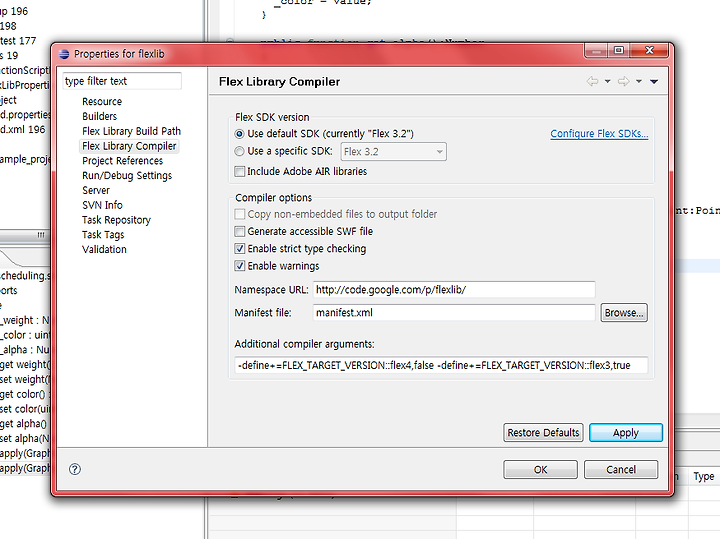Restore Defaults for compiler settings
This screenshot has height=539, width=720.
pos(543,432)
